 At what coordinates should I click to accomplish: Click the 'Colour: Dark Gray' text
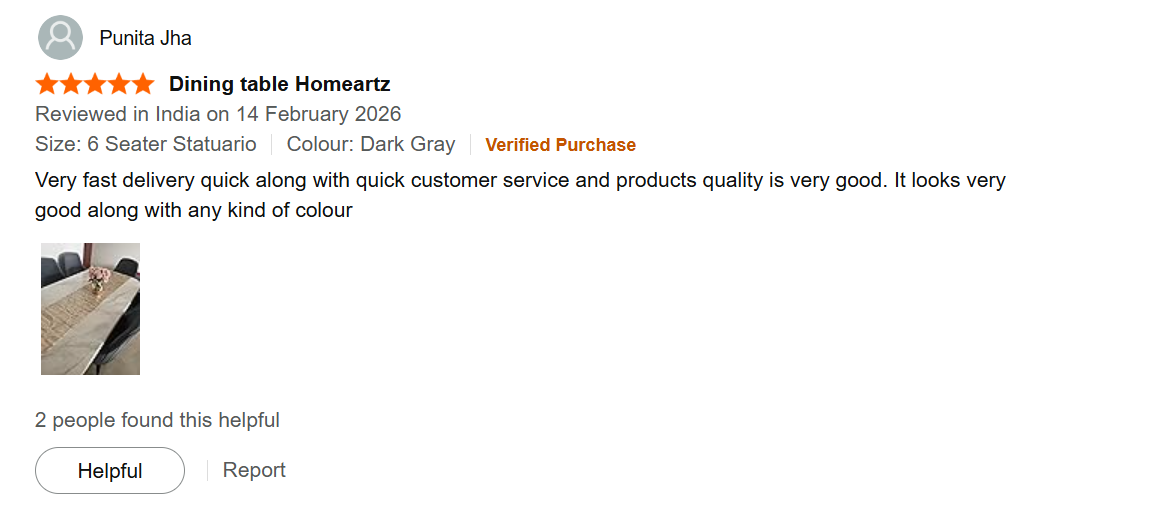point(370,144)
